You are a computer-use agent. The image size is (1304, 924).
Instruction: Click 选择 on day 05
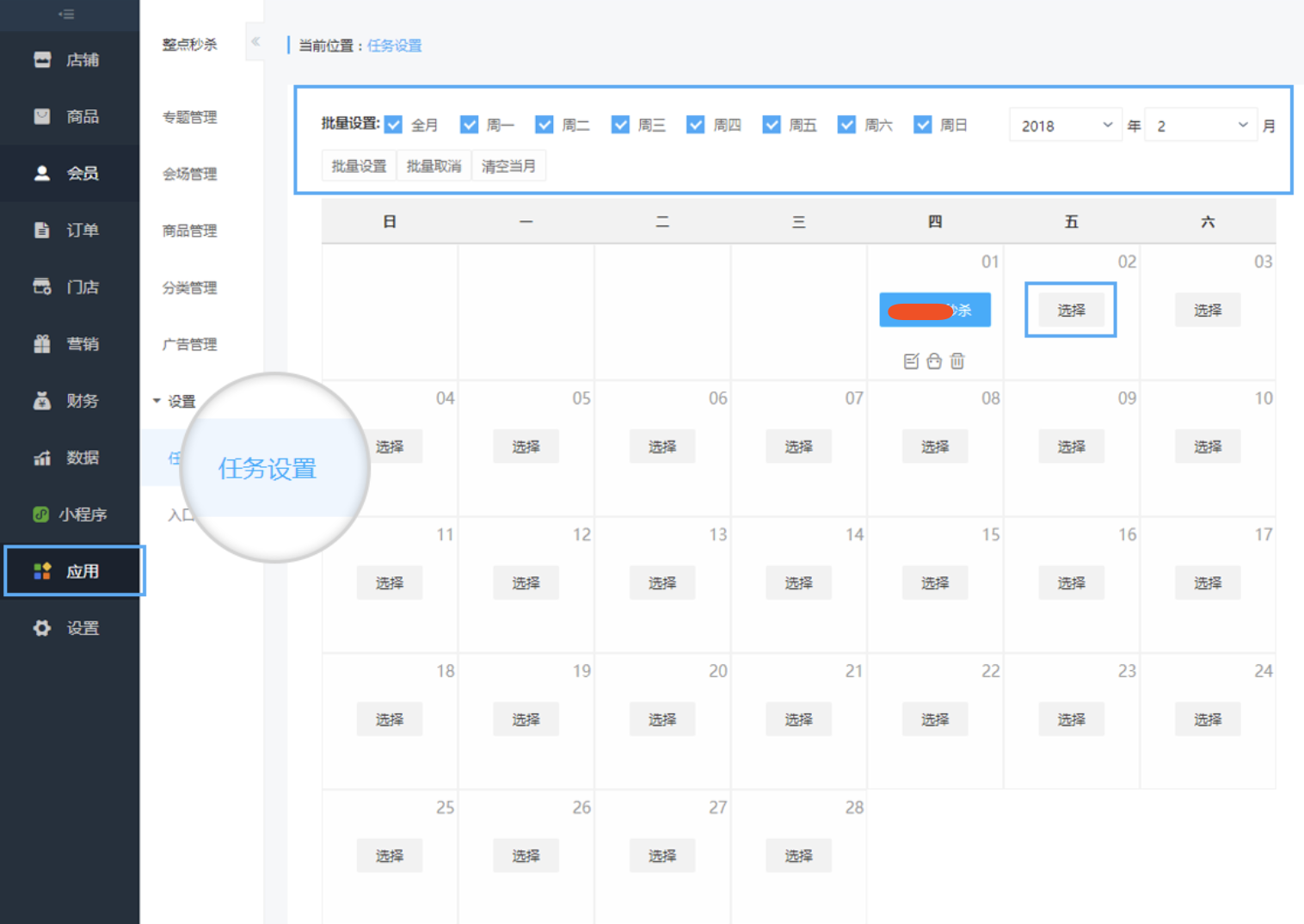pos(526,447)
